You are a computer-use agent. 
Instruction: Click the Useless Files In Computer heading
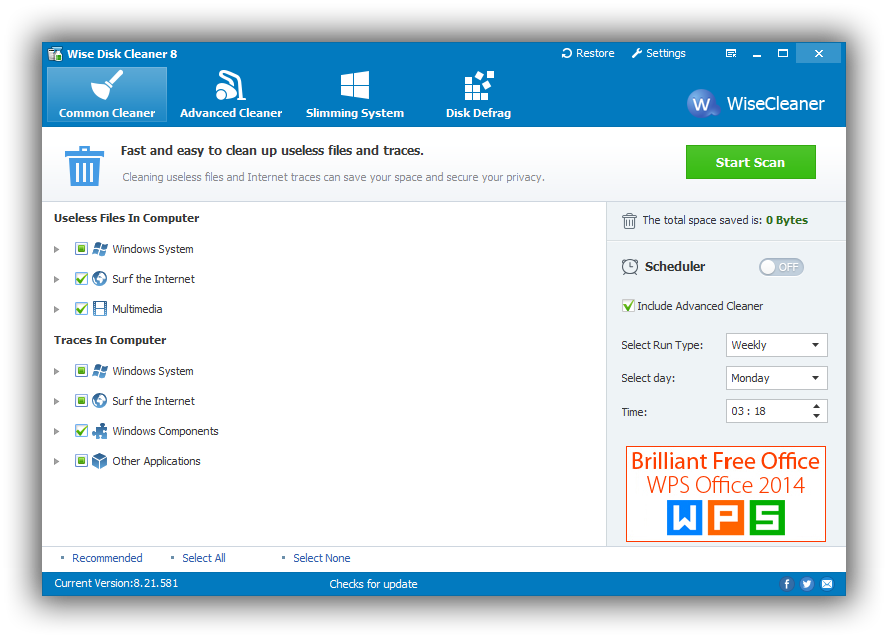pyautogui.click(x=126, y=218)
